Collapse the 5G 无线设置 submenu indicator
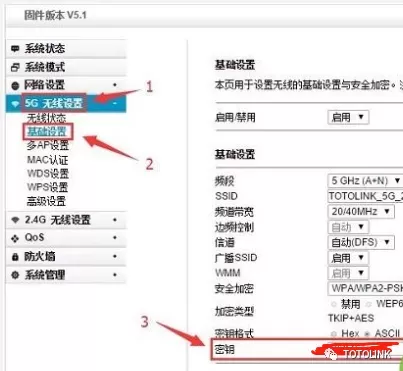403x371 pixels. (115, 104)
